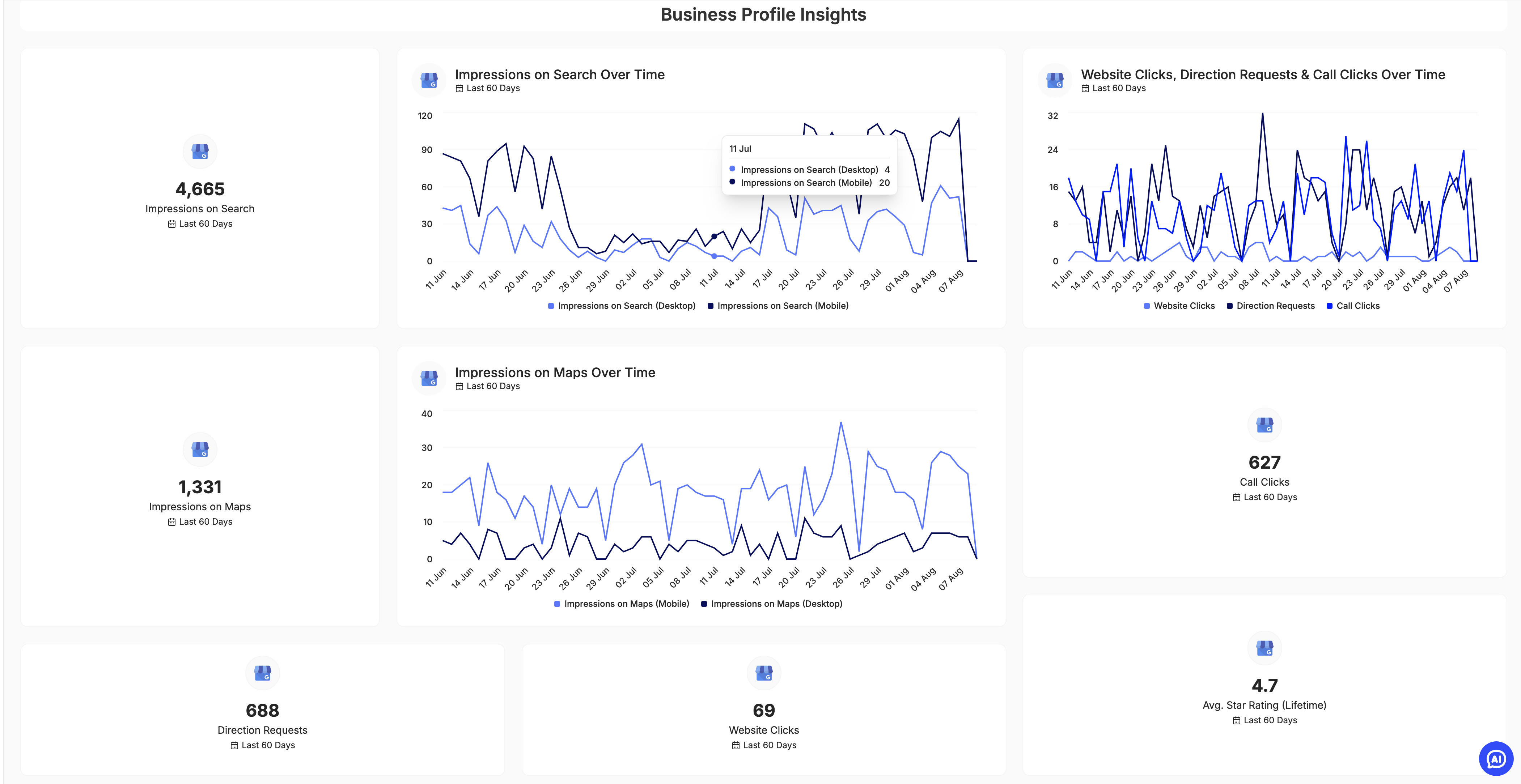This screenshot has height=784, width=1521.
Task: Click the store icon beside Impressions on Search Over Time
Action: pos(429,80)
